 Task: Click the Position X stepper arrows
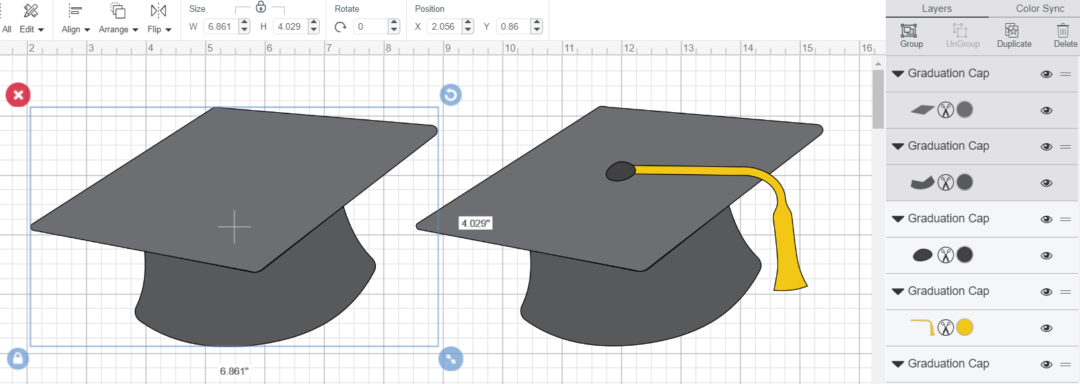[x=468, y=27]
